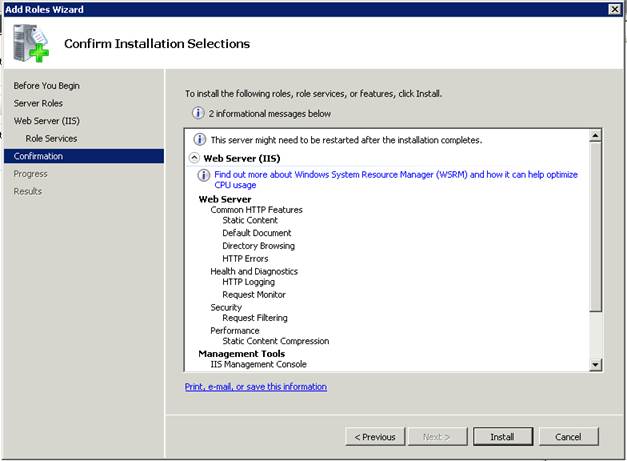Click info icon next to server restart message
This screenshot has width=627, height=461.
click(x=200, y=140)
